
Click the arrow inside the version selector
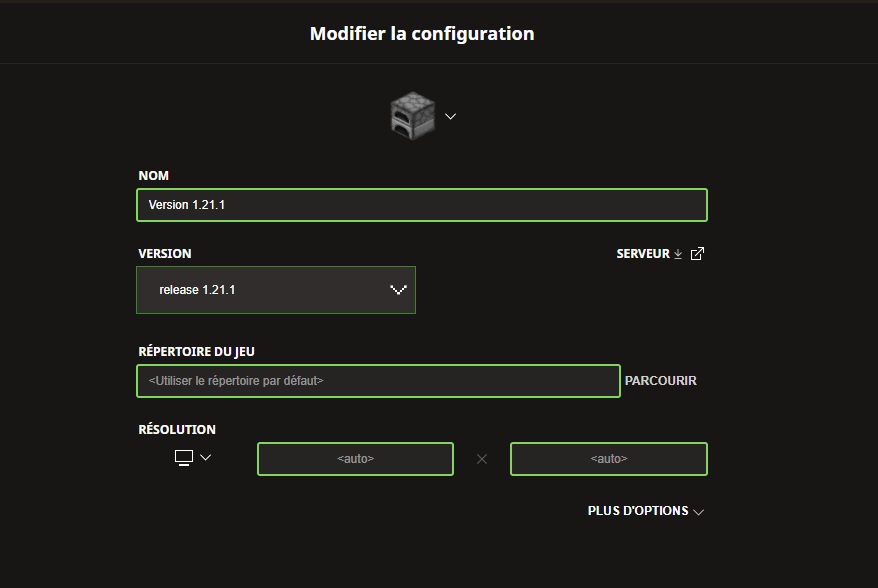(x=398, y=290)
